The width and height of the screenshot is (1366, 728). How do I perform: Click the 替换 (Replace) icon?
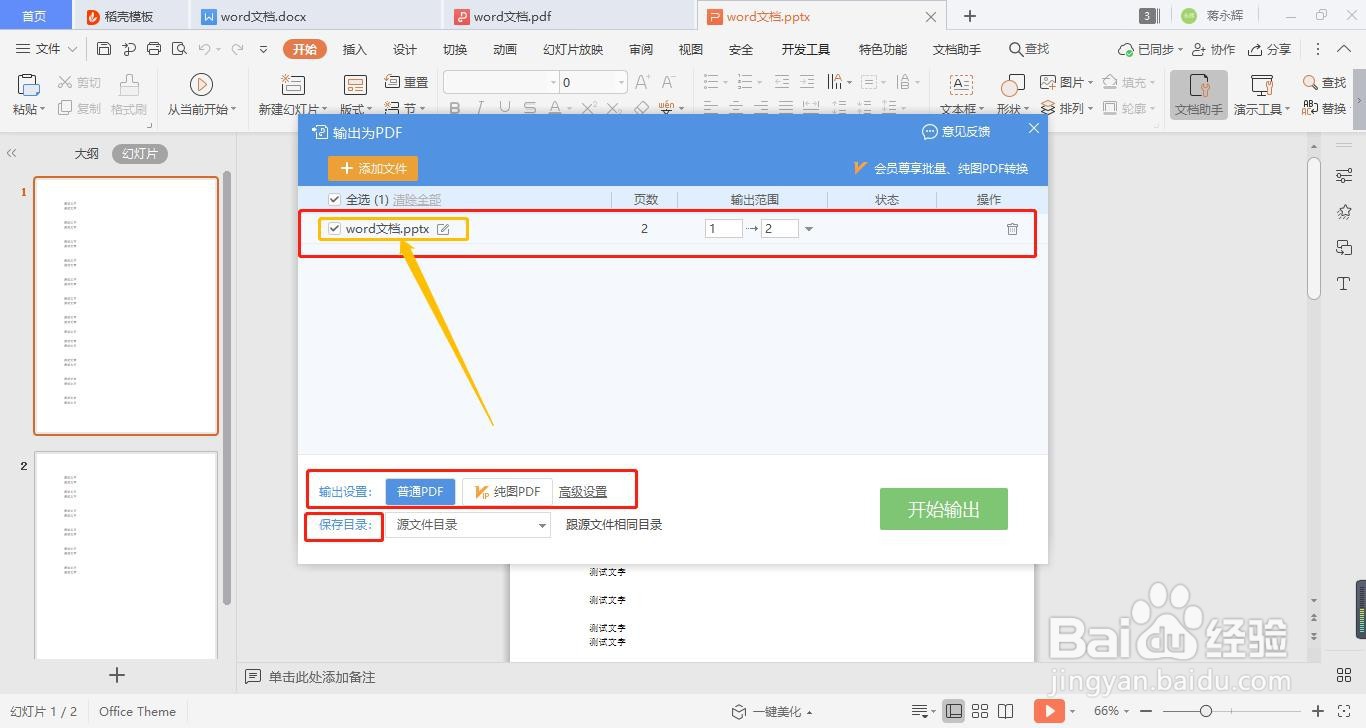click(1327, 109)
